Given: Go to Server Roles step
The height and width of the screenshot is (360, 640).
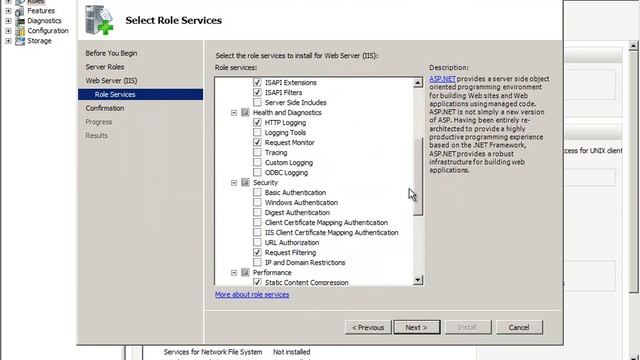Looking at the screenshot, I should click(105, 67).
